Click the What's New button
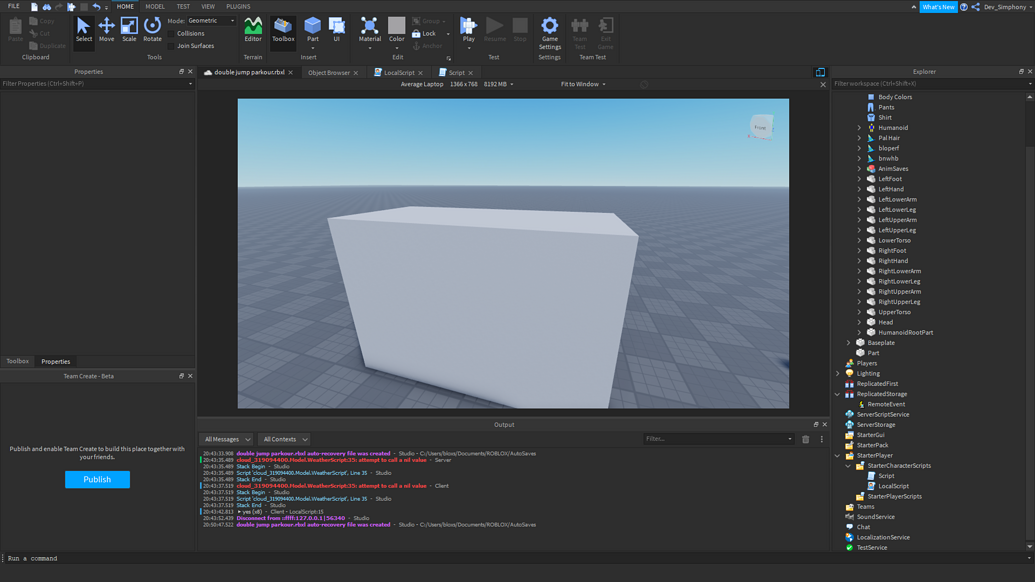The height and width of the screenshot is (582, 1035). [x=938, y=7]
